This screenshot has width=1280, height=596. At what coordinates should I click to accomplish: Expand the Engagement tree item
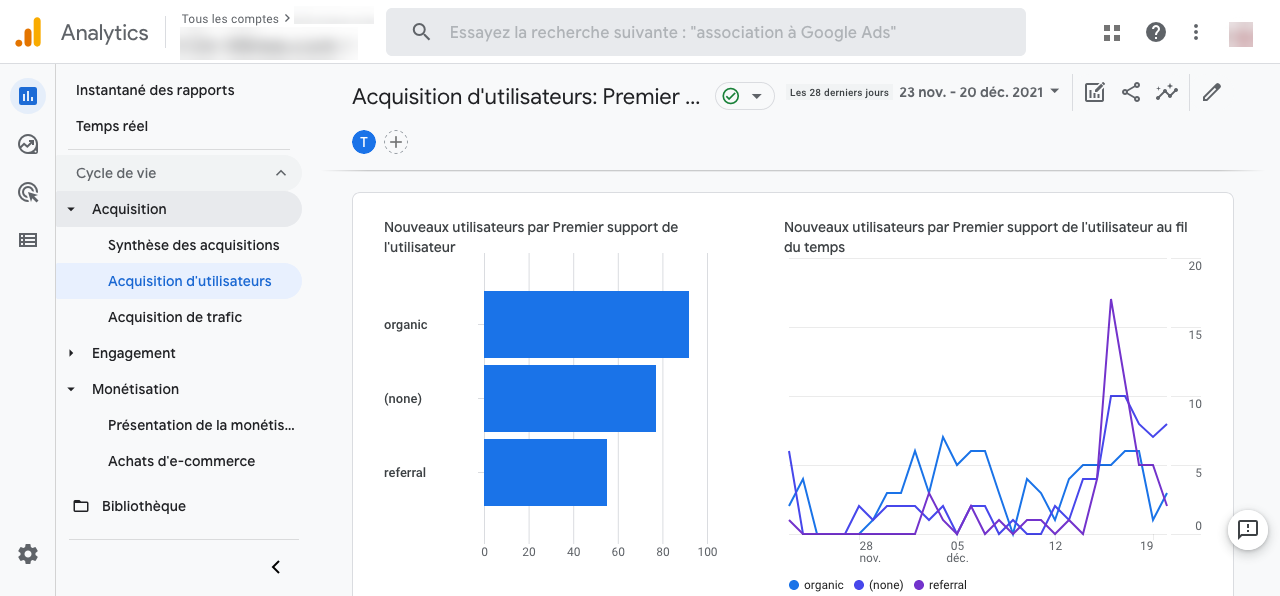[x=71, y=353]
